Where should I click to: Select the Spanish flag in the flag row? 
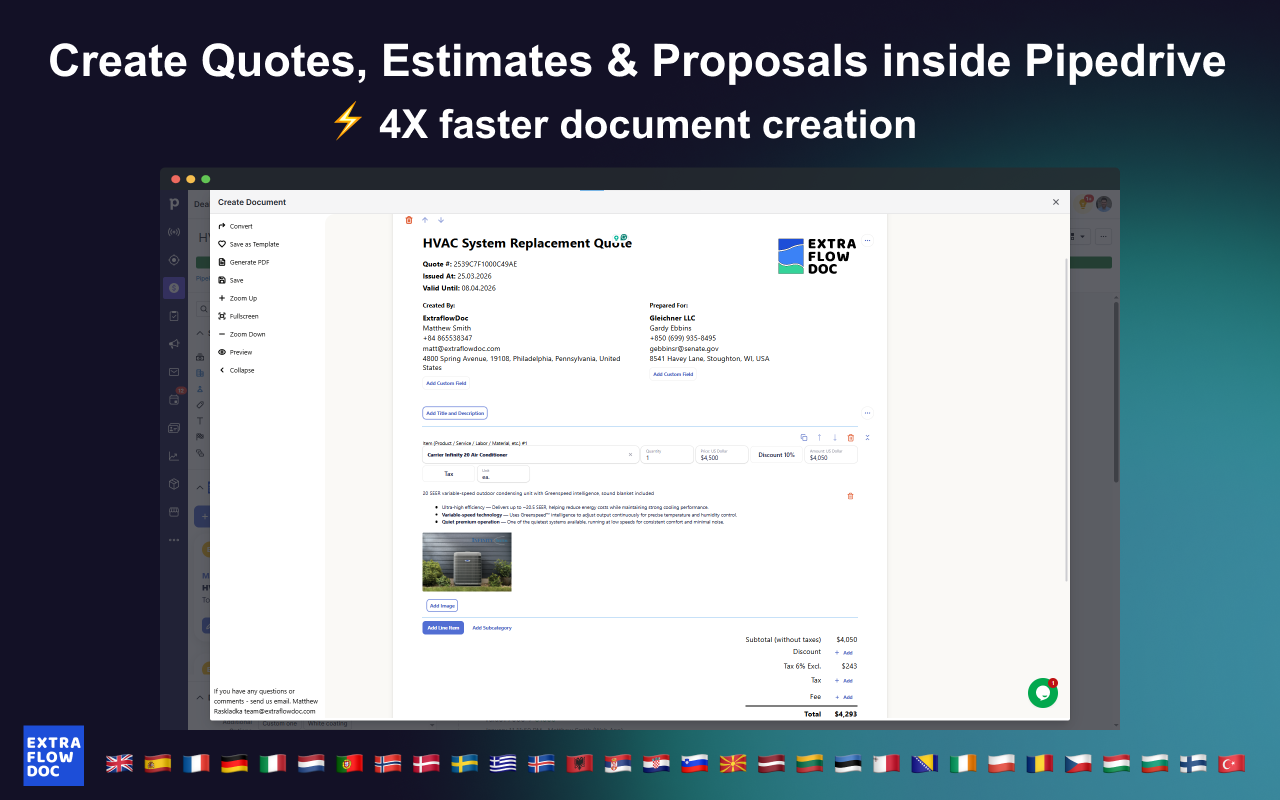click(x=158, y=762)
